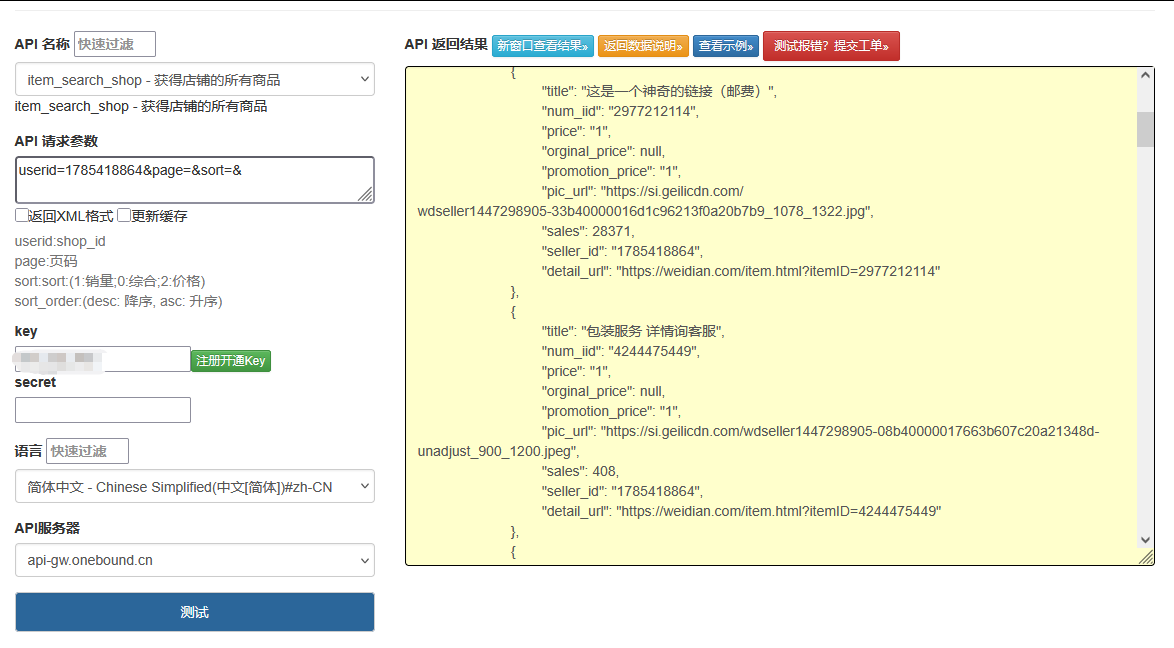1174x648 pixels.
Task: Click the sort:(1:销量,0:综合,2:价格) hint text
Action: pyautogui.click(x=110, y=281)
